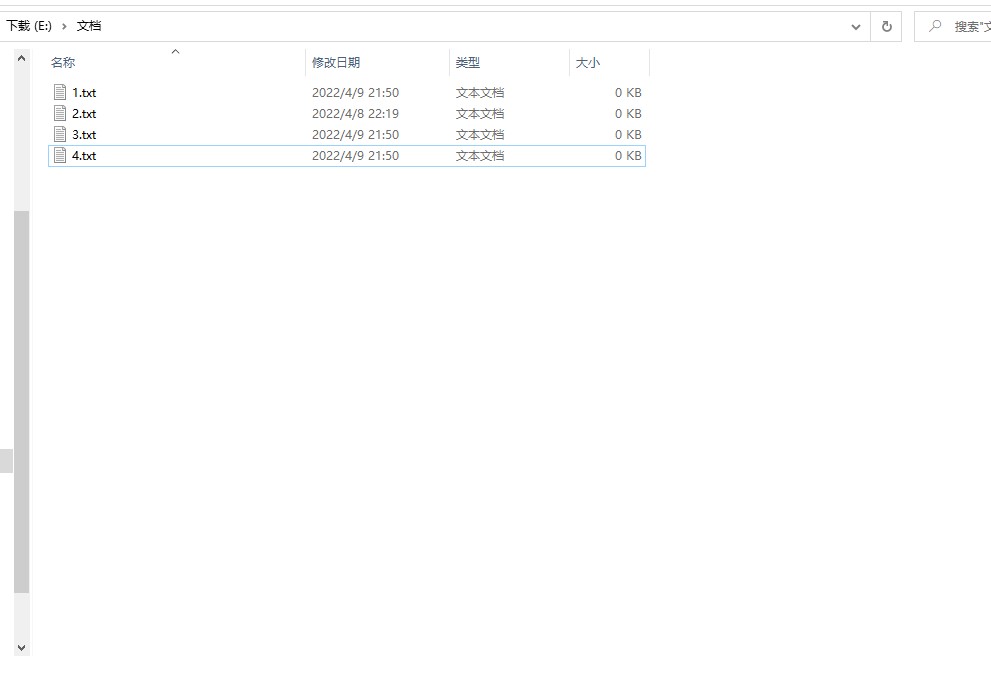
Task: Expand the breadcrumb chevron after 下载 (E:)
Action: tap(64, 27)
